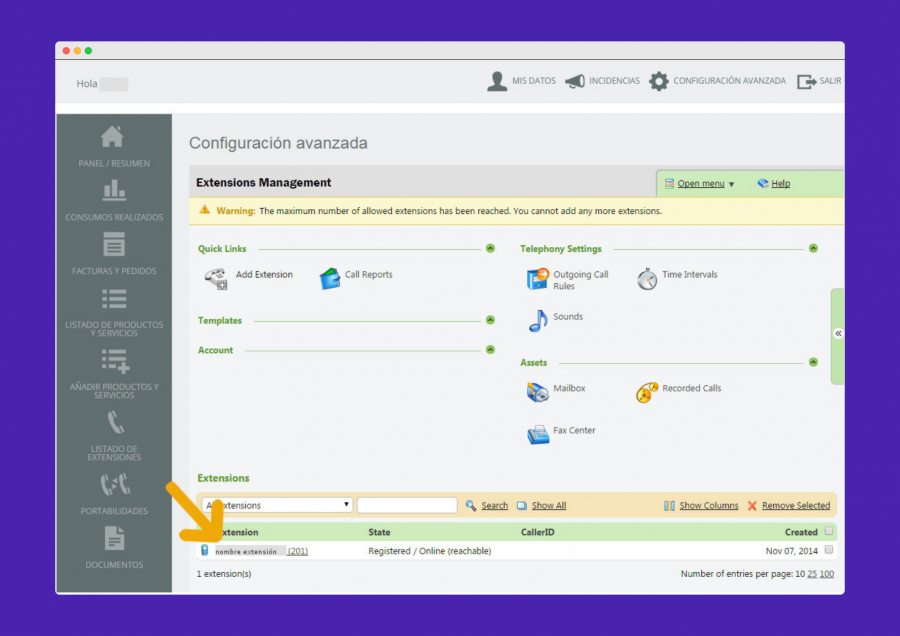
Task: Click the Mis Datos user icon
Action: coord(496,82)
